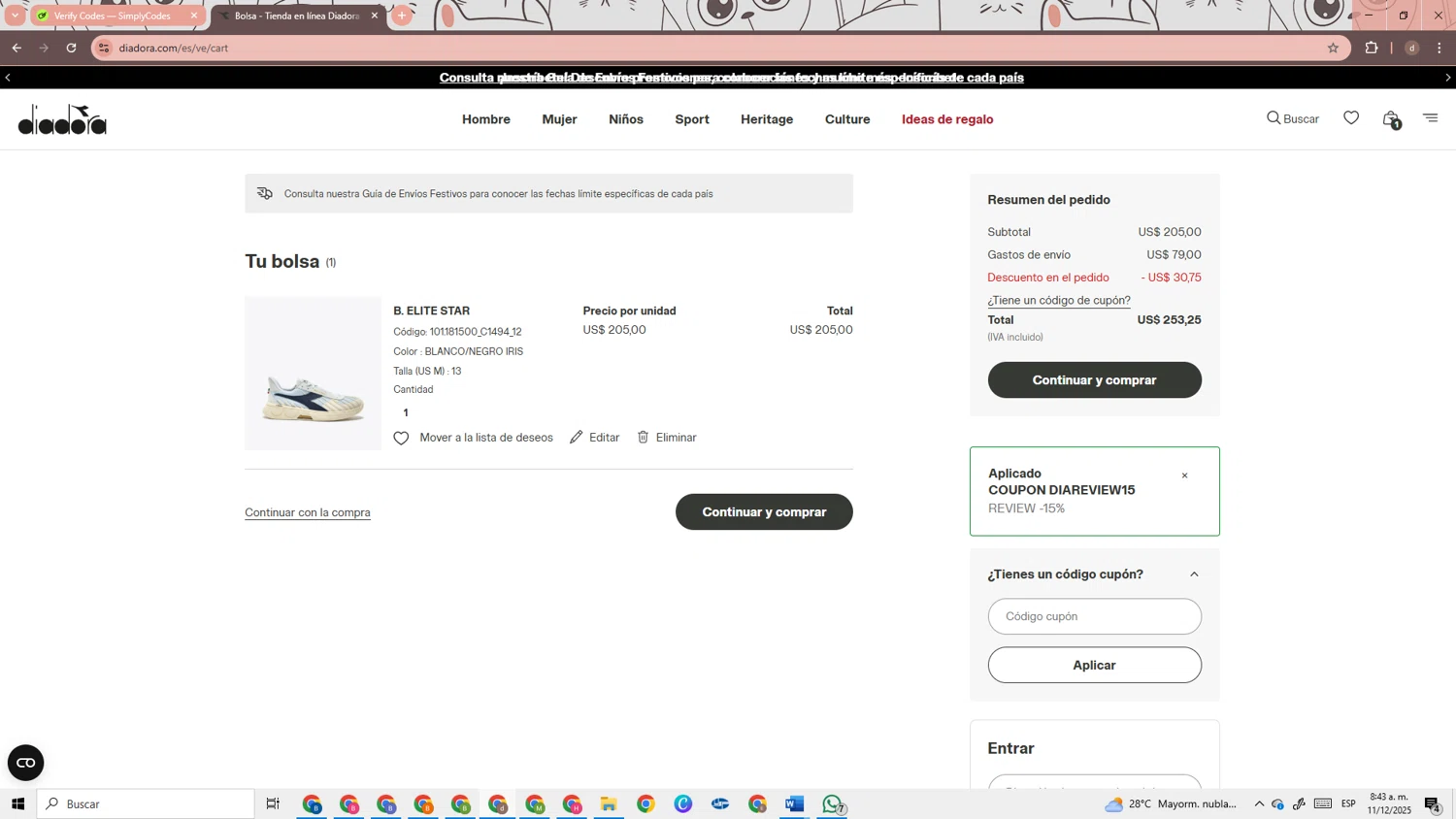Open File Explorer from taskbar
1456x819 pixels.
(609, 803)
